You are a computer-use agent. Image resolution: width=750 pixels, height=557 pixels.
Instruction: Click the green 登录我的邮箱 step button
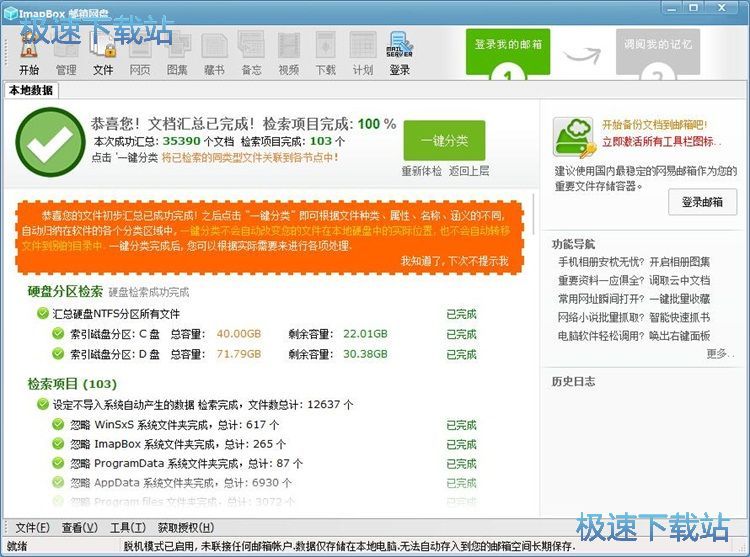[x=508, y=52]
